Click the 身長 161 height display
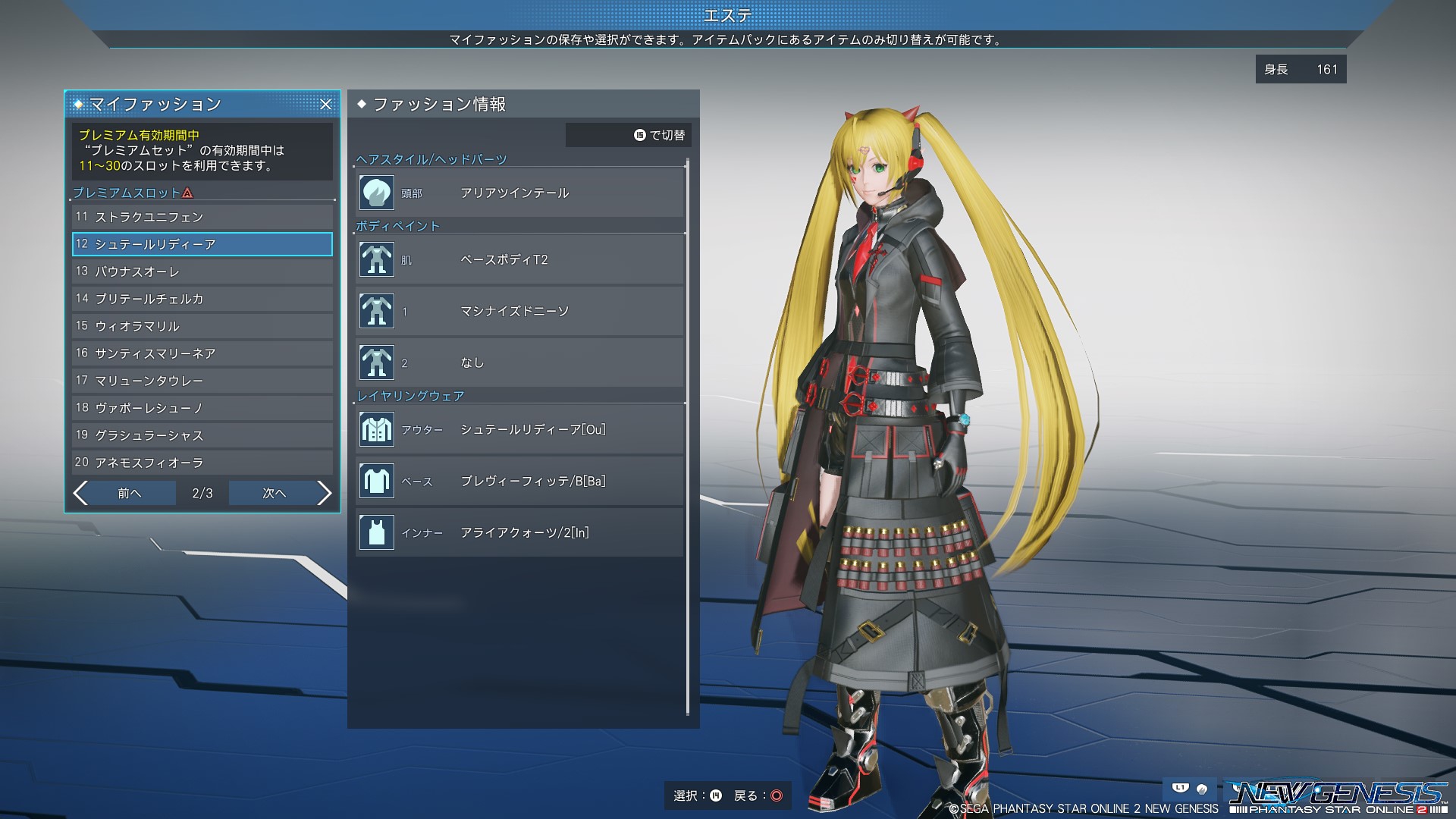The width and height of the screenshot is (1456, 819). tap(1301, 69)
